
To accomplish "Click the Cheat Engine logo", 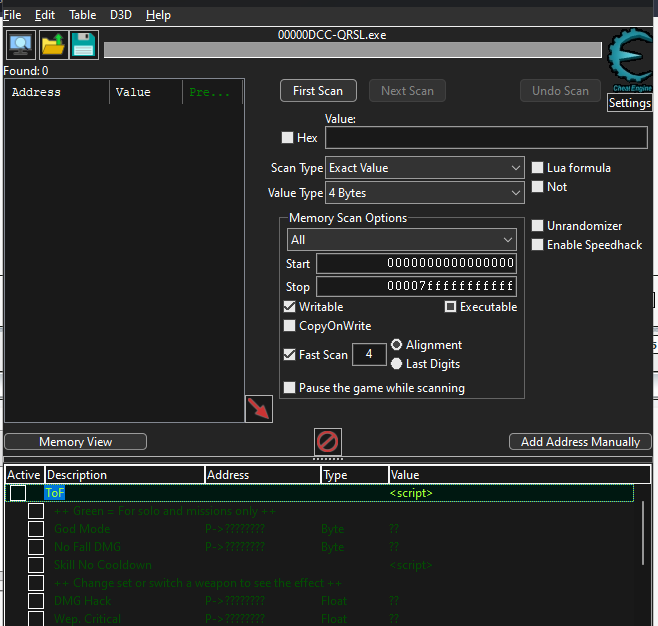I will 630,60.
